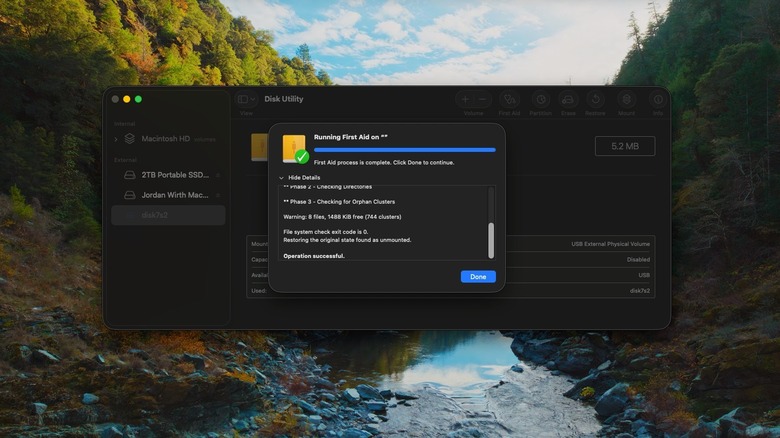Click the Disk Utility window title

(x=284, y=99)
